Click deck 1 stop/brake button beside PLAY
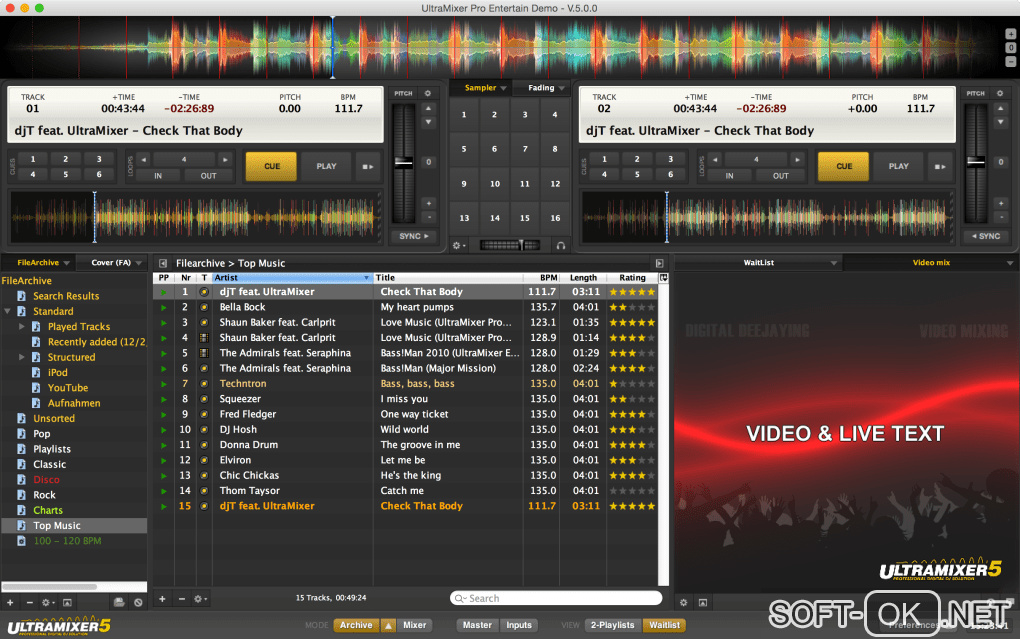This screenshot has width=1020, height=639. 368,167
